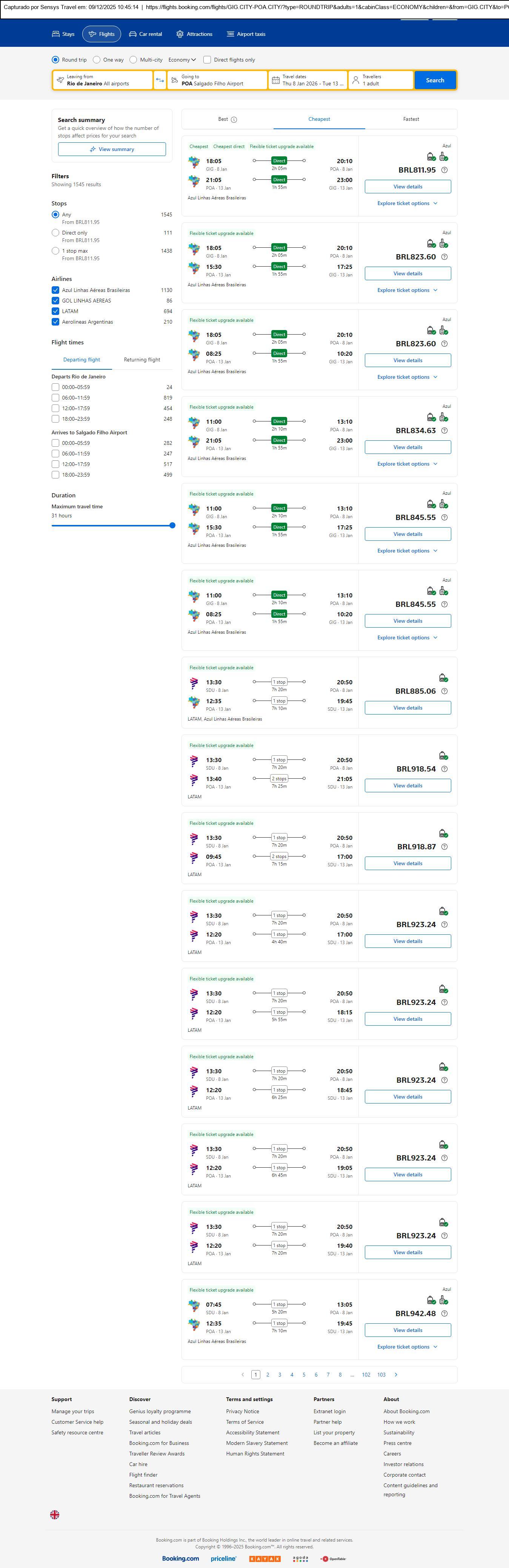The image size is (509, 1568).
Task: Click the UK flag language icon
Action: [55, 1514]
